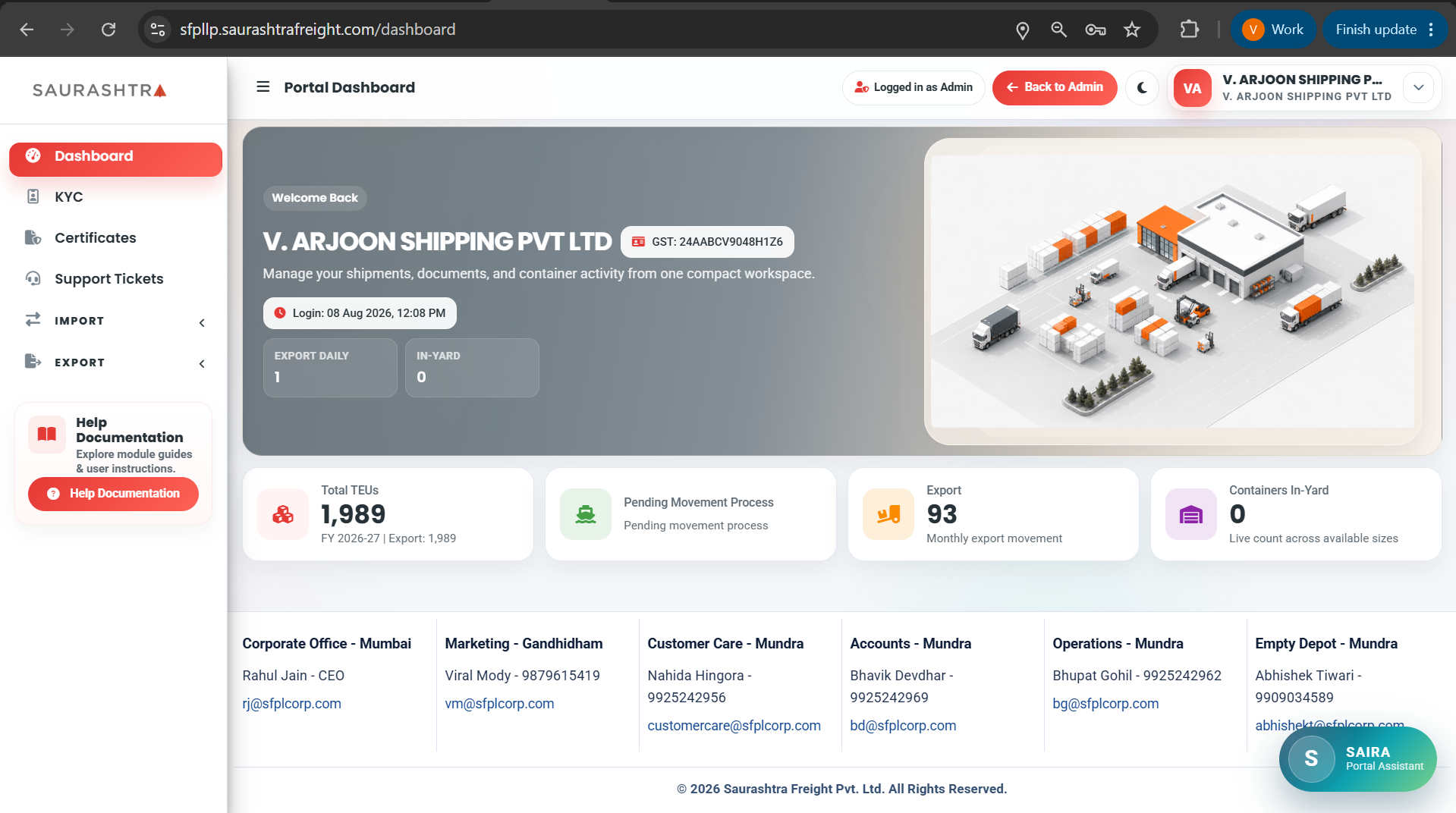Open the user account dropdown chevron
The width and height of the screenshot is (1456, 813).
[x=1418, y=88]
